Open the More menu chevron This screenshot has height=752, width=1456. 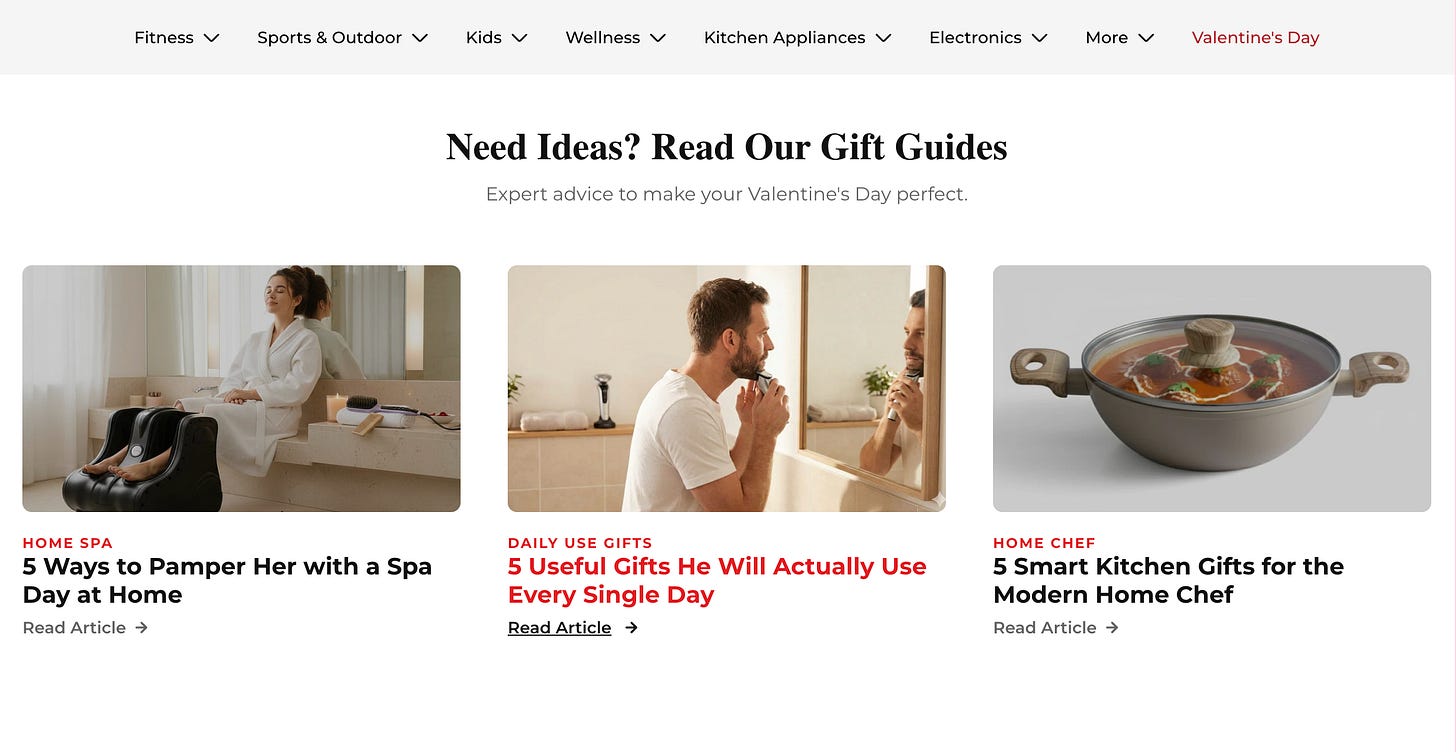coord(1146,38)
